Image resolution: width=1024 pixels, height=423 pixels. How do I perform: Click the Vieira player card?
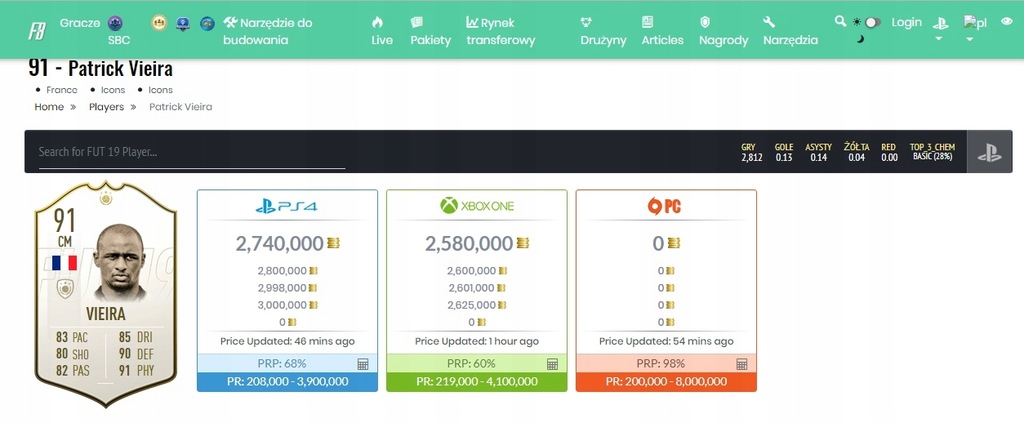tap(106, 292)
